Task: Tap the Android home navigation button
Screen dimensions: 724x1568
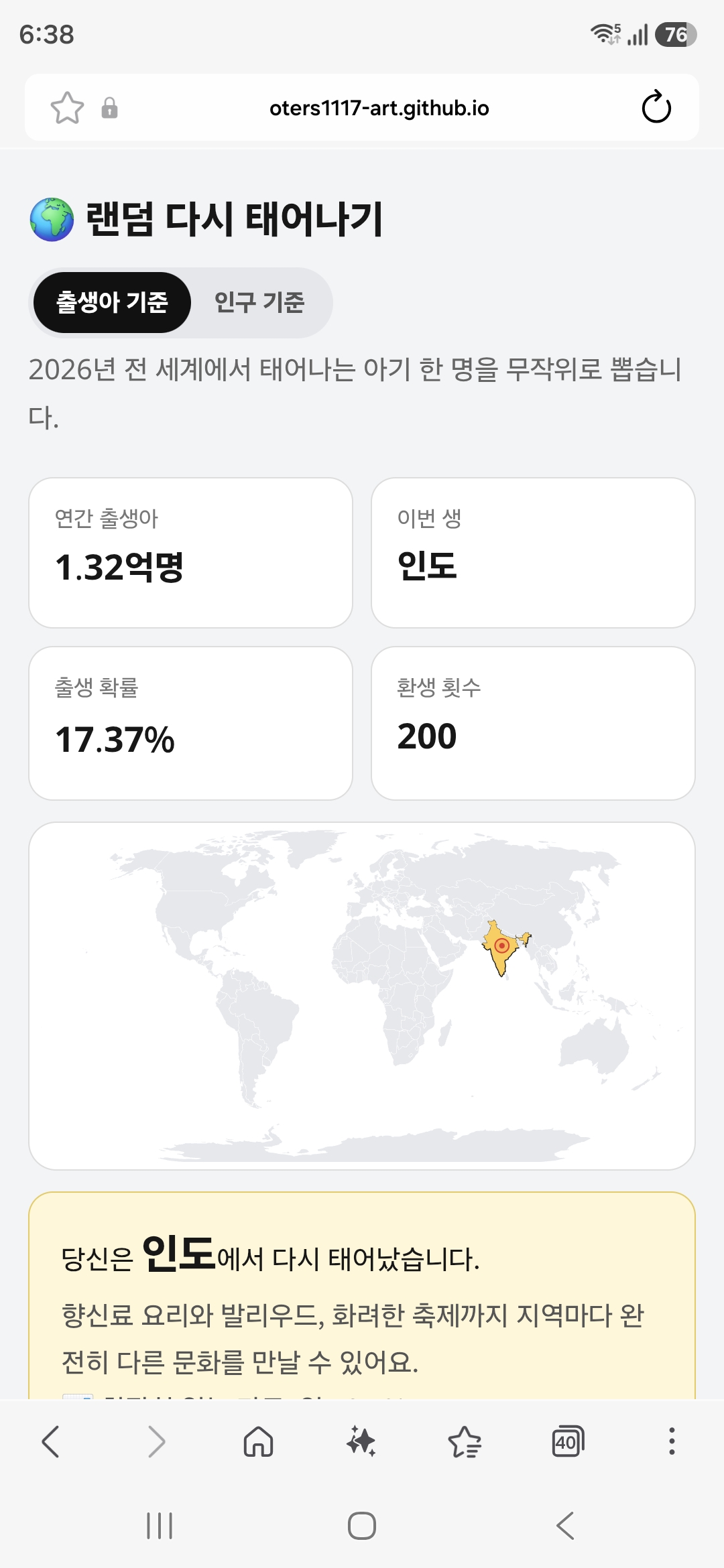Action: [x=362, y=1526]
